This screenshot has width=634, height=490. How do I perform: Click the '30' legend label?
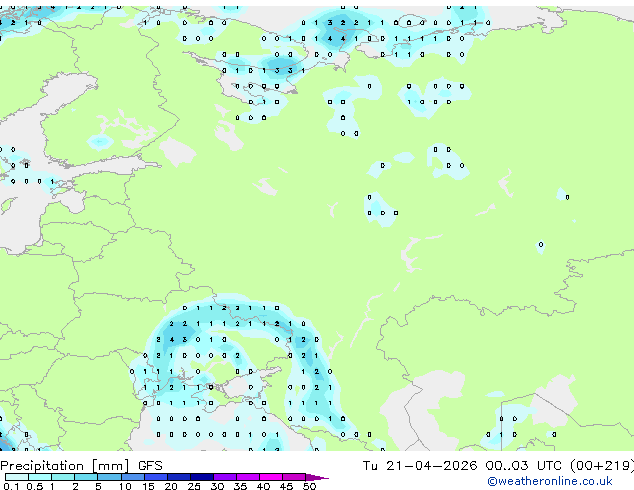[217, 486]
